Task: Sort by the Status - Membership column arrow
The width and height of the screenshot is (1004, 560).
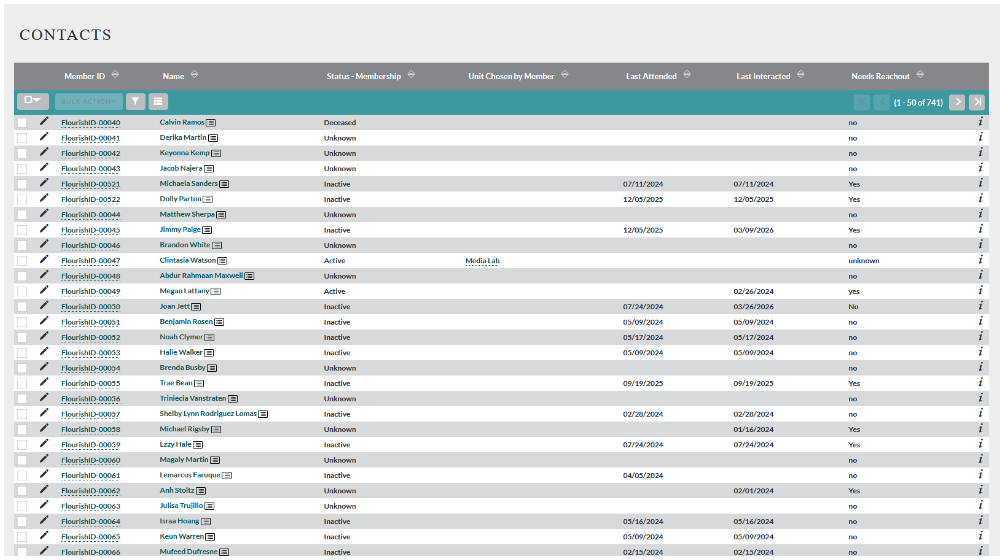Action: [412, 75]
